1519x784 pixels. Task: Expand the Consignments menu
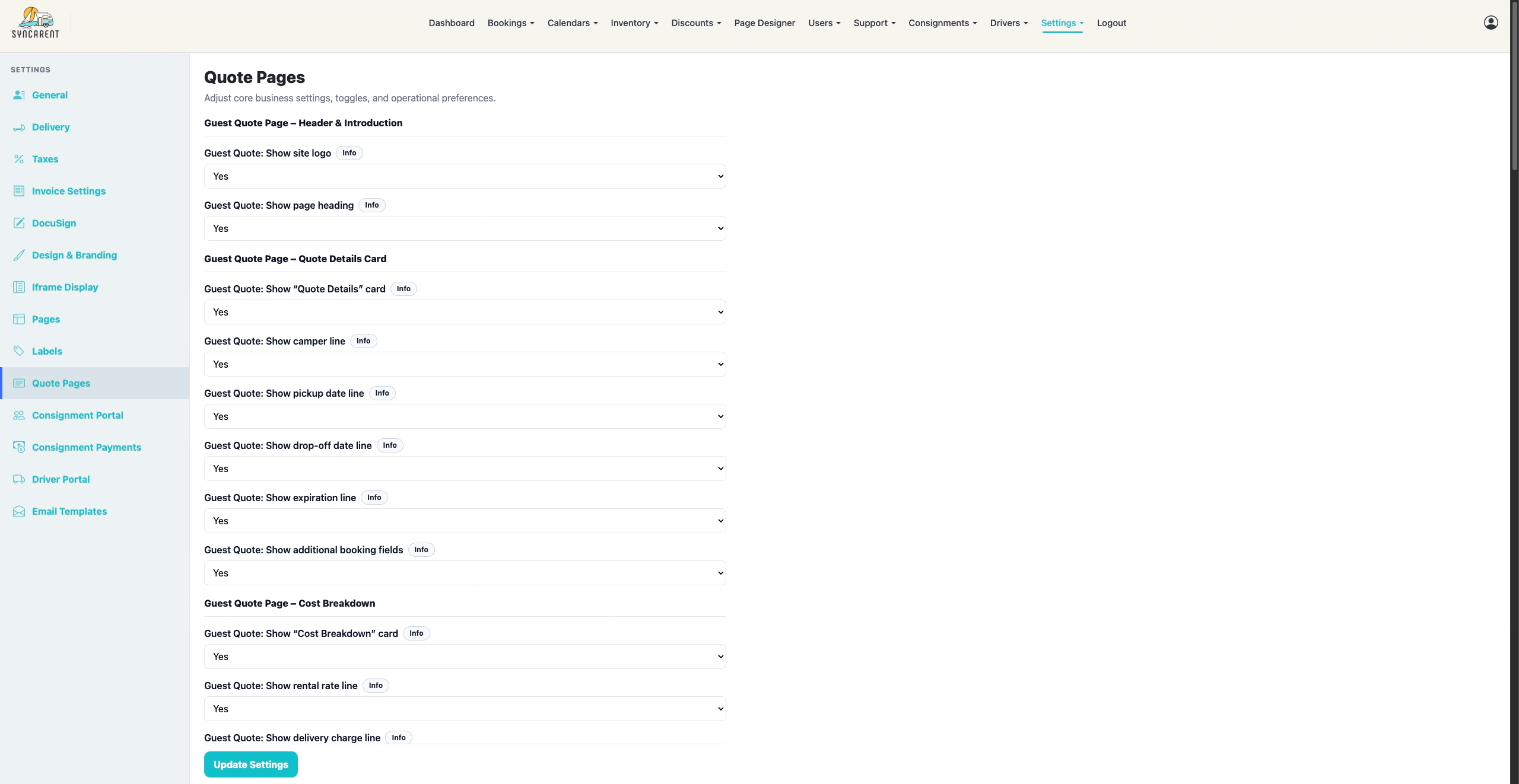pos(942,23)
